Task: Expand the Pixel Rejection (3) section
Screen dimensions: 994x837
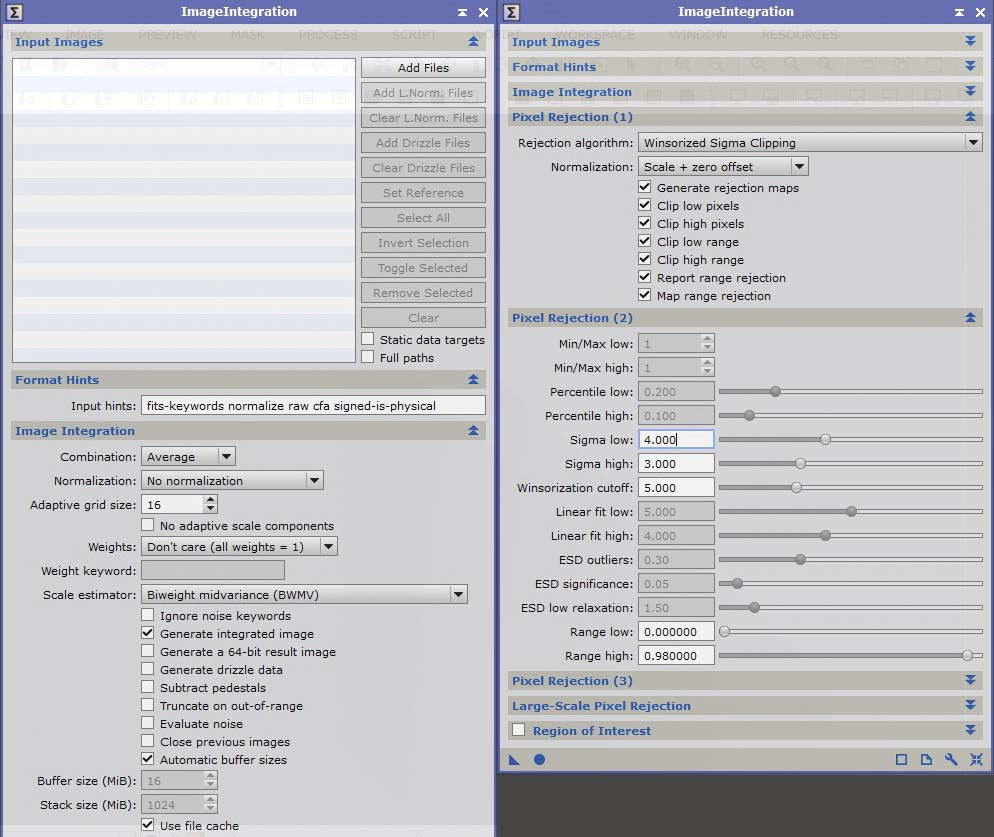Action: 969,681
